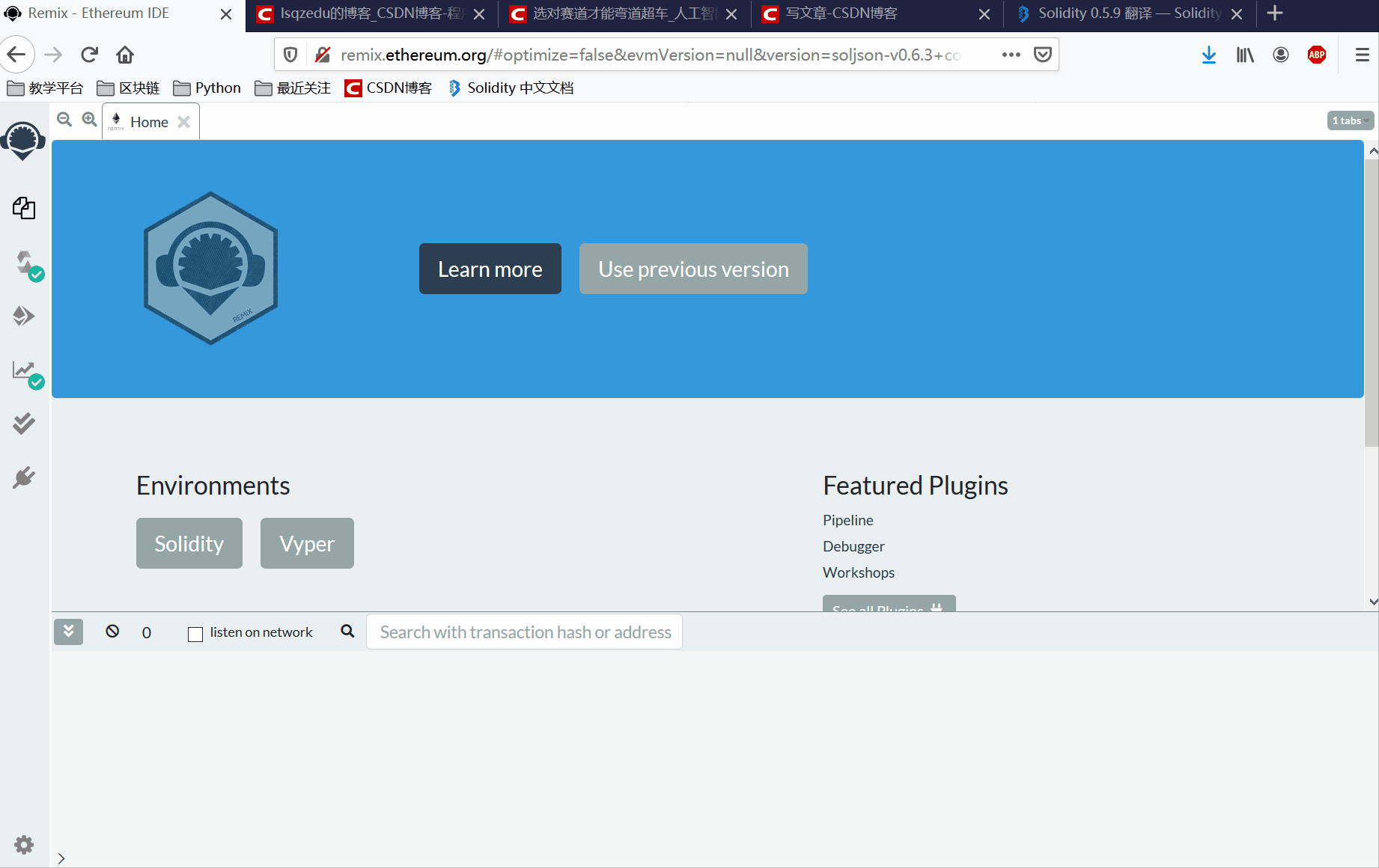This screenshot has height=868, width=1379.
Task: Switch to lsqzedu CSDN blog tab
Action: click(371, 13)
